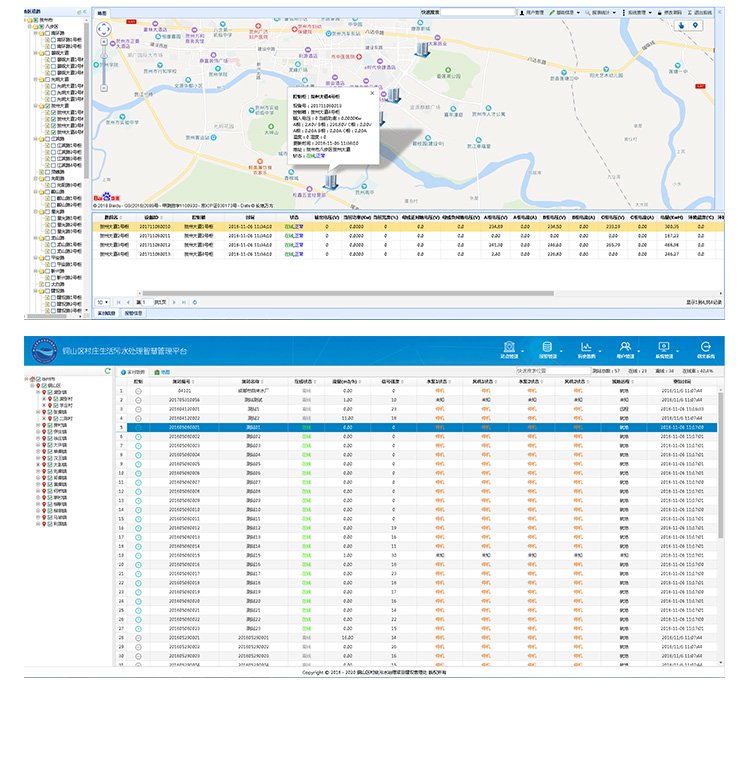The height and width of the screenshot is (760, 750).
Task: Select grid row with device ID 201711060011
Action: (x=408, y=236)
